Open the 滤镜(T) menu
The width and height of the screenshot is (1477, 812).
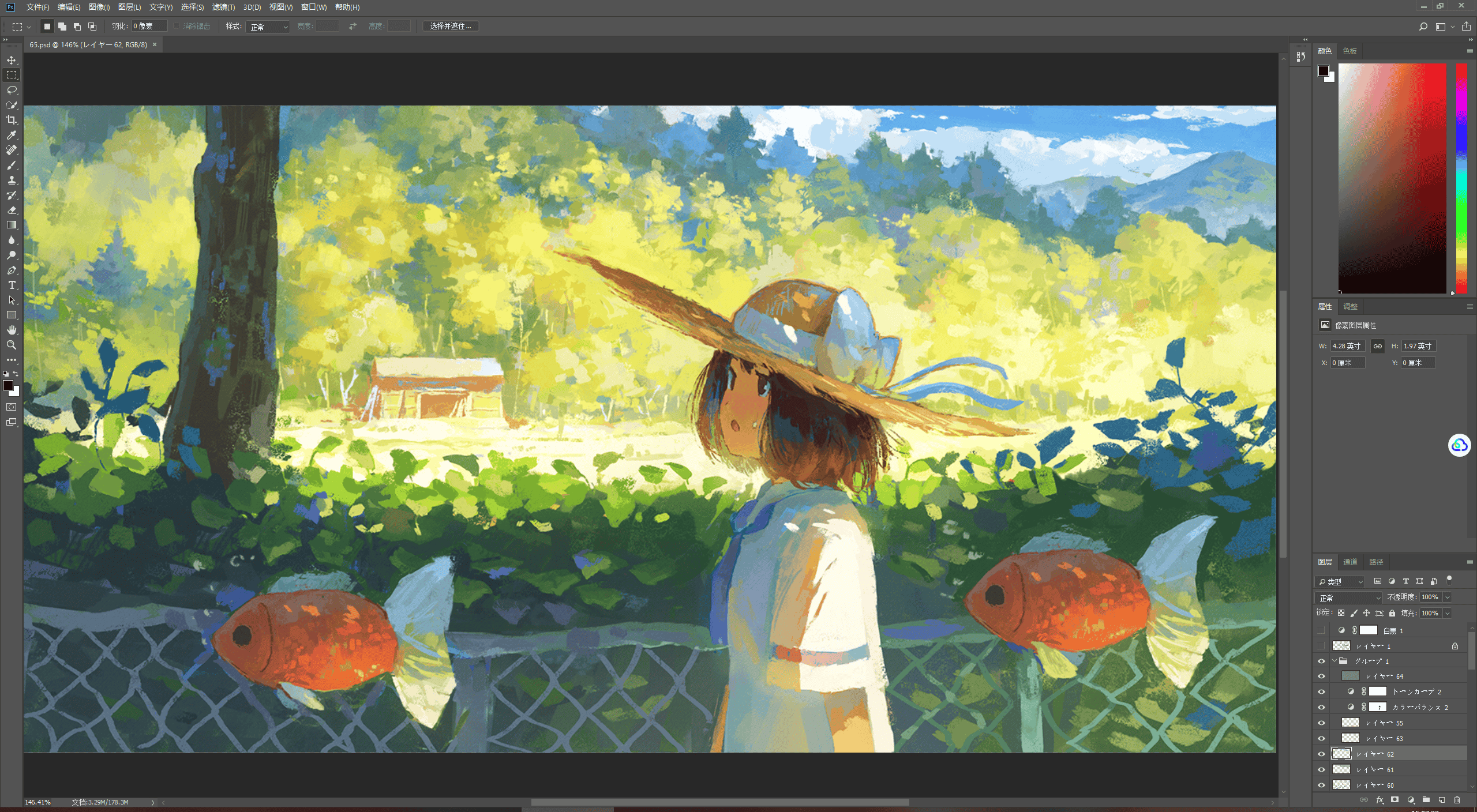pyautogui.click(x=223, y=7)
